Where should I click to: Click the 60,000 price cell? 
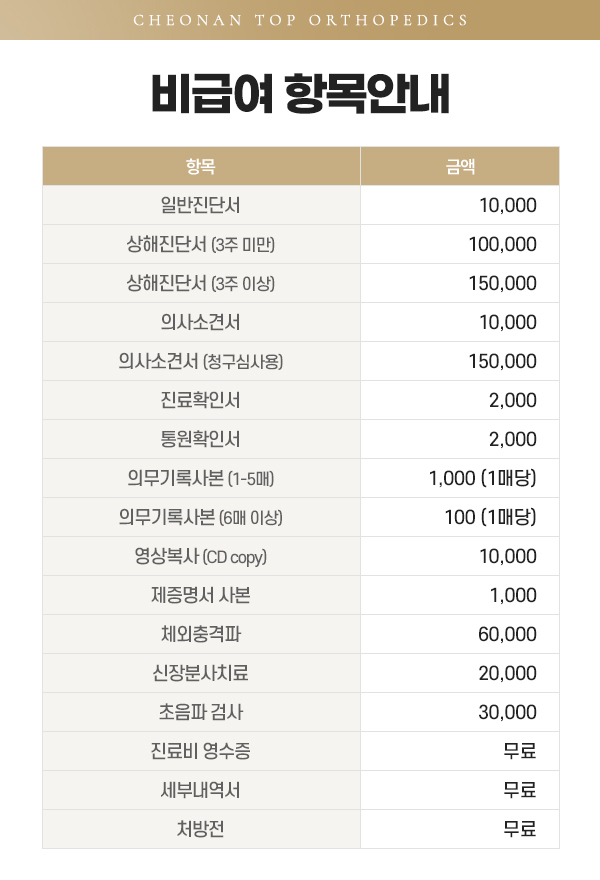507,634
